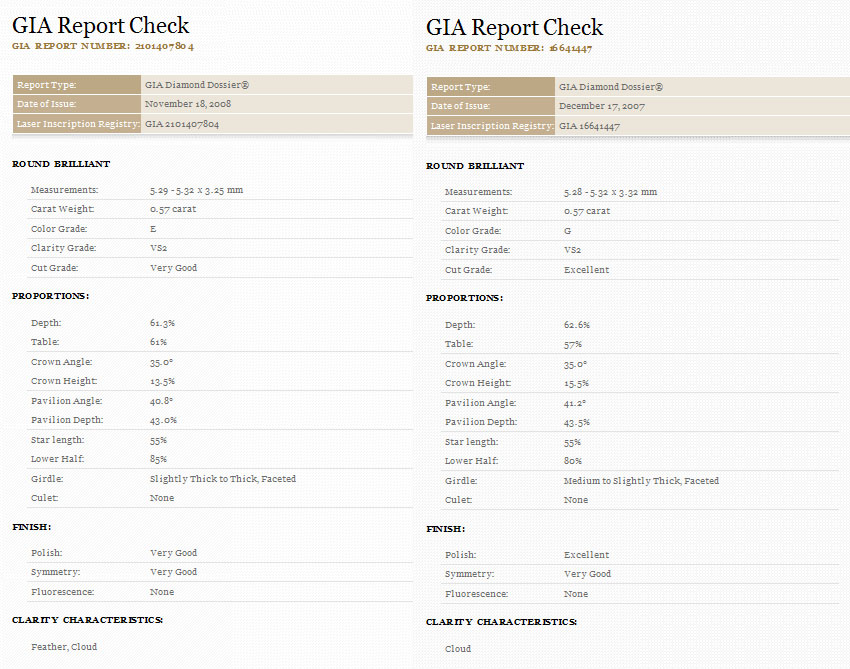Select depth value 62.6%

(x=577, y=325)
